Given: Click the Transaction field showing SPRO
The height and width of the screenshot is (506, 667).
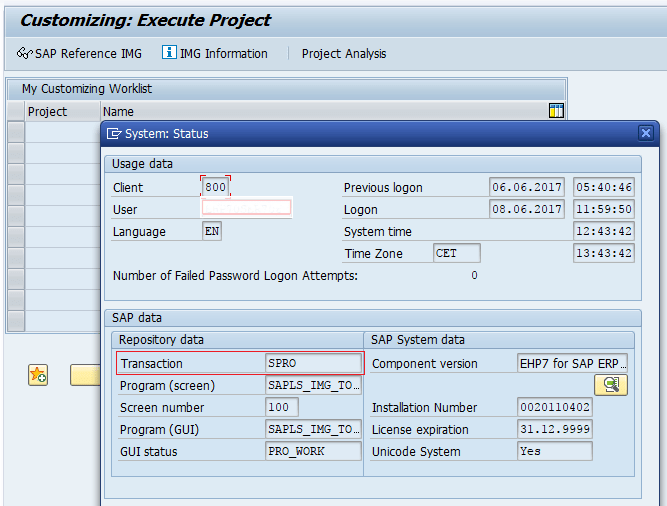Looking at the screenshot, I should point(312,364).
